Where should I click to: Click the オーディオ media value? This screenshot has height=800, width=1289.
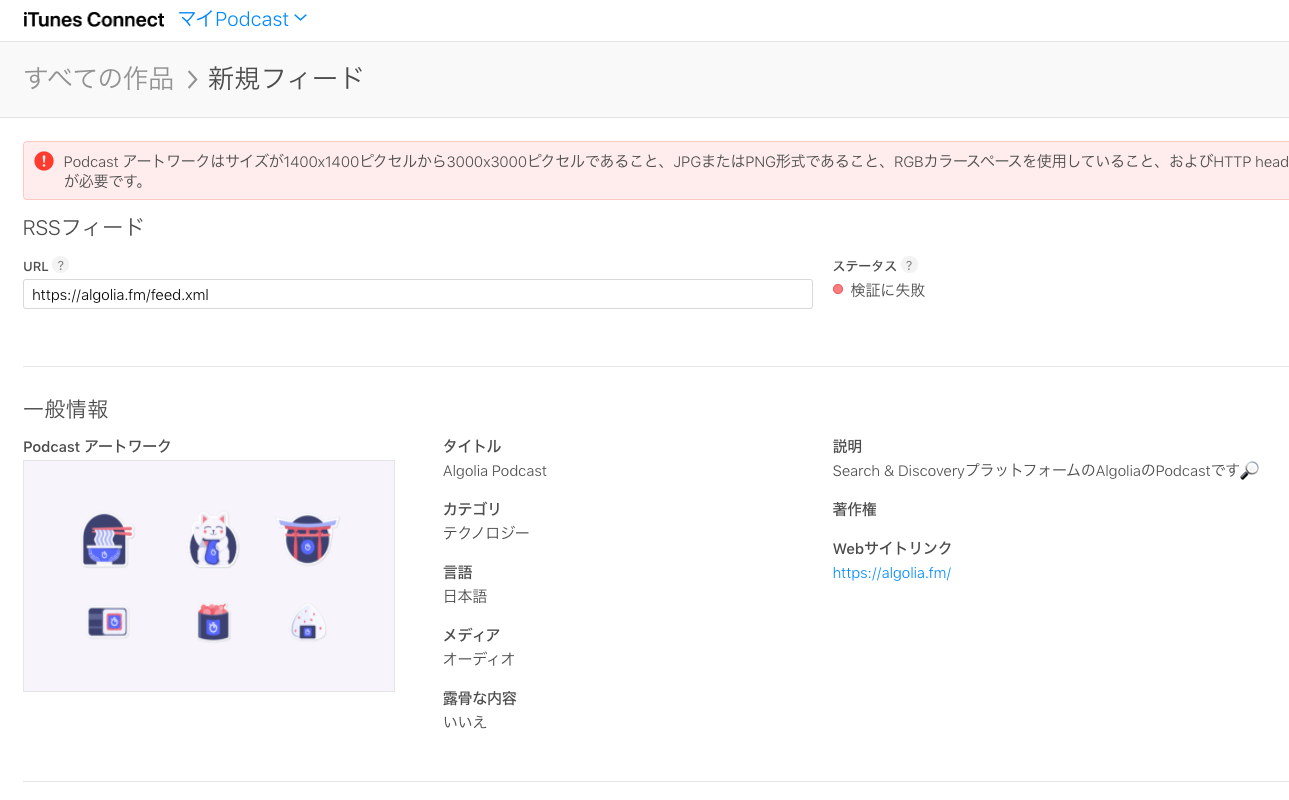coord(479,659)
